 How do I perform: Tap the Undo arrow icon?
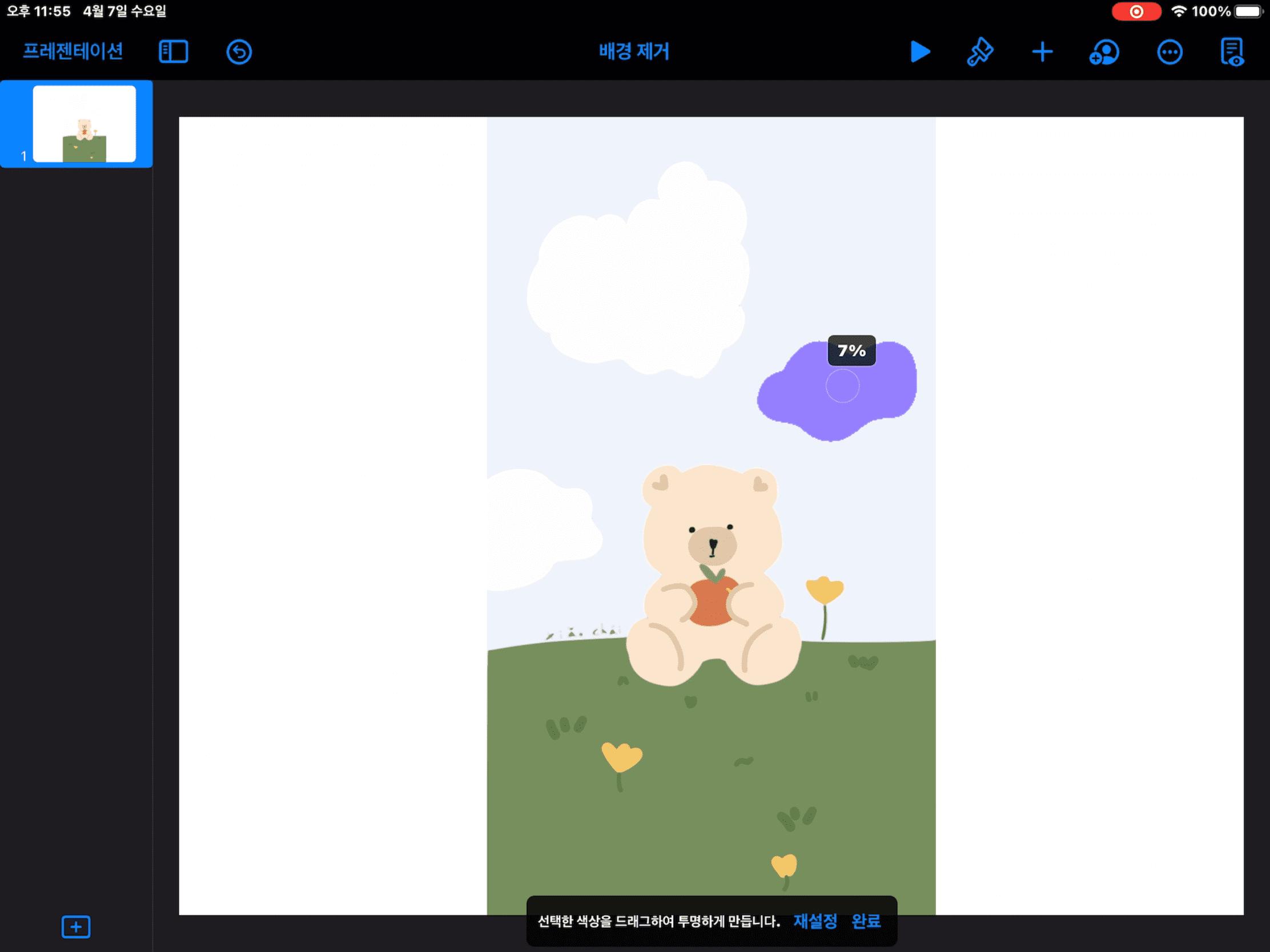[x=239, y=51]
